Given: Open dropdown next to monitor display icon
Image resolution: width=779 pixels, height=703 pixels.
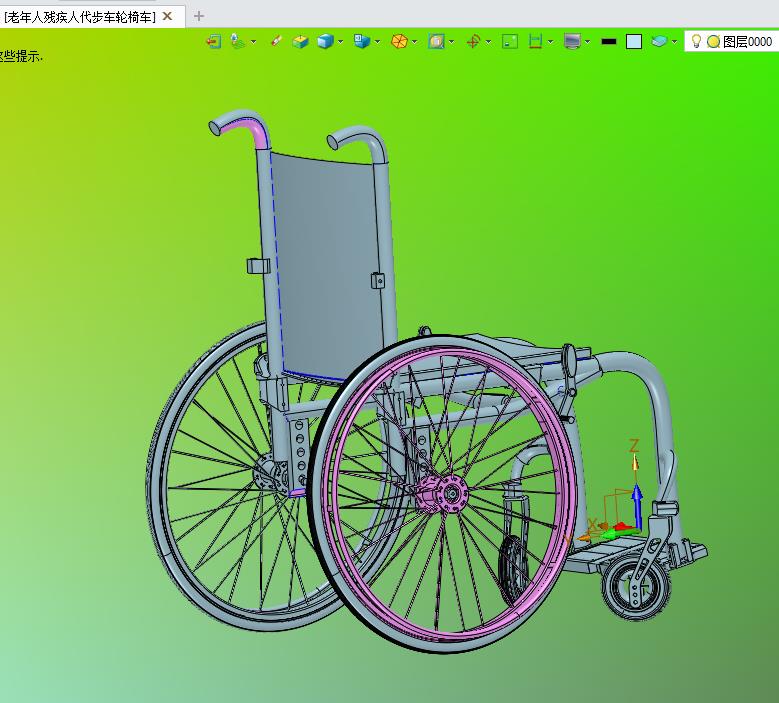Looking at the screenshot, I should point(588,42).
